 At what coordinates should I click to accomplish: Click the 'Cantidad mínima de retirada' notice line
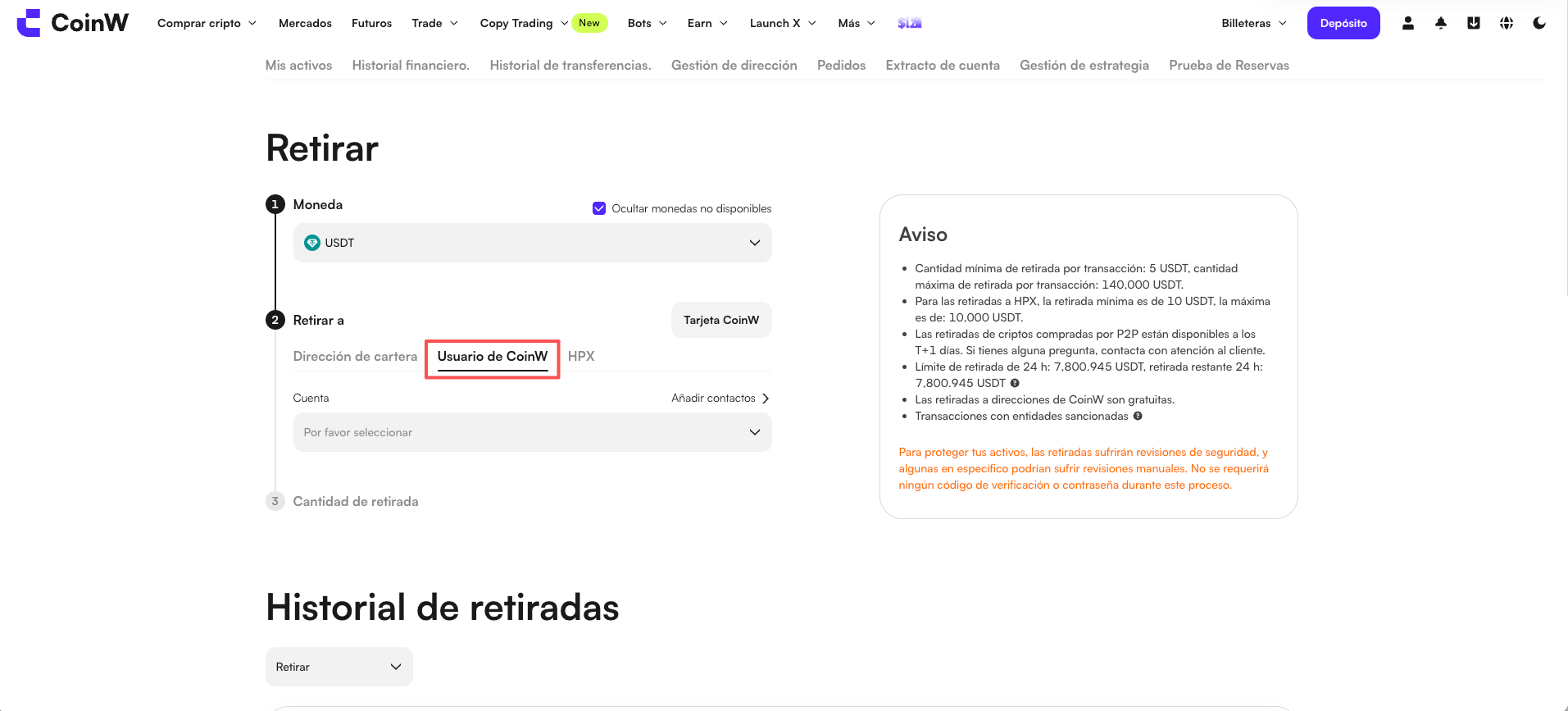(x=1076, y=276)
